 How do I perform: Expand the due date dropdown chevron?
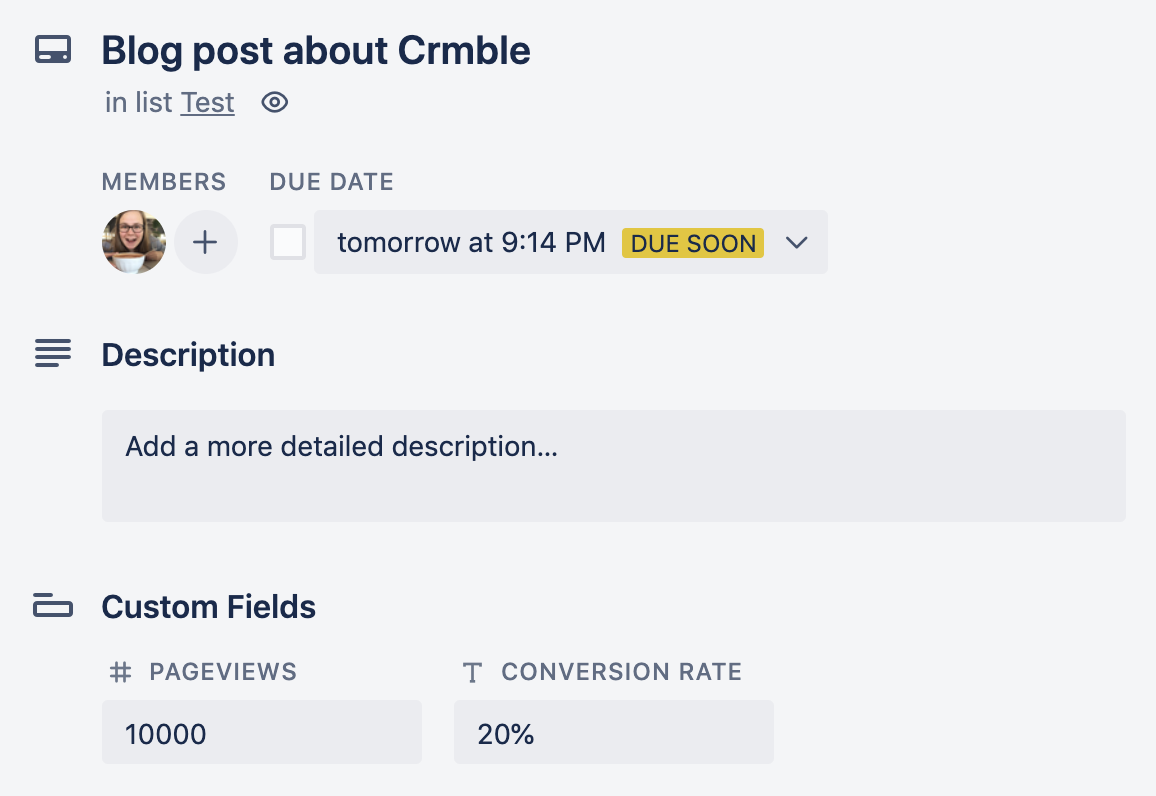click(x=796, y=243)
